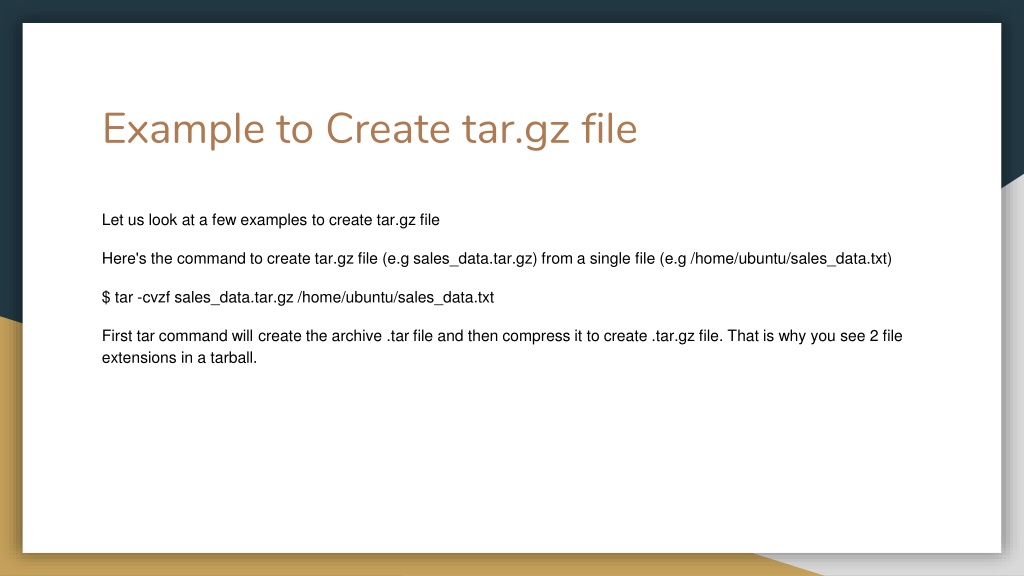Screen dimensions: 1024x576
Task: Click the slide title 'Example to Create tar.gz file'
Action: [368, 128]
